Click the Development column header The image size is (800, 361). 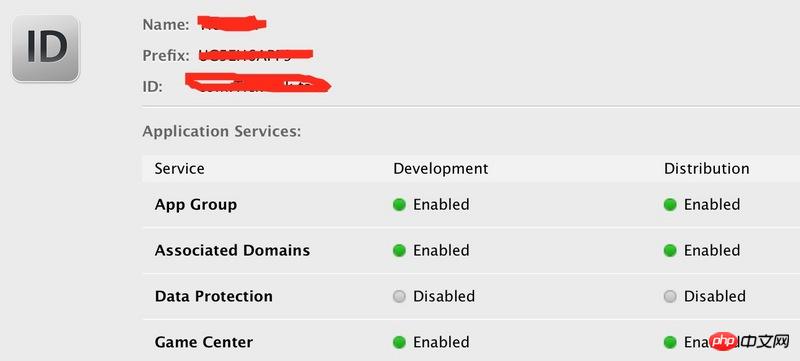tap(441, 169)
